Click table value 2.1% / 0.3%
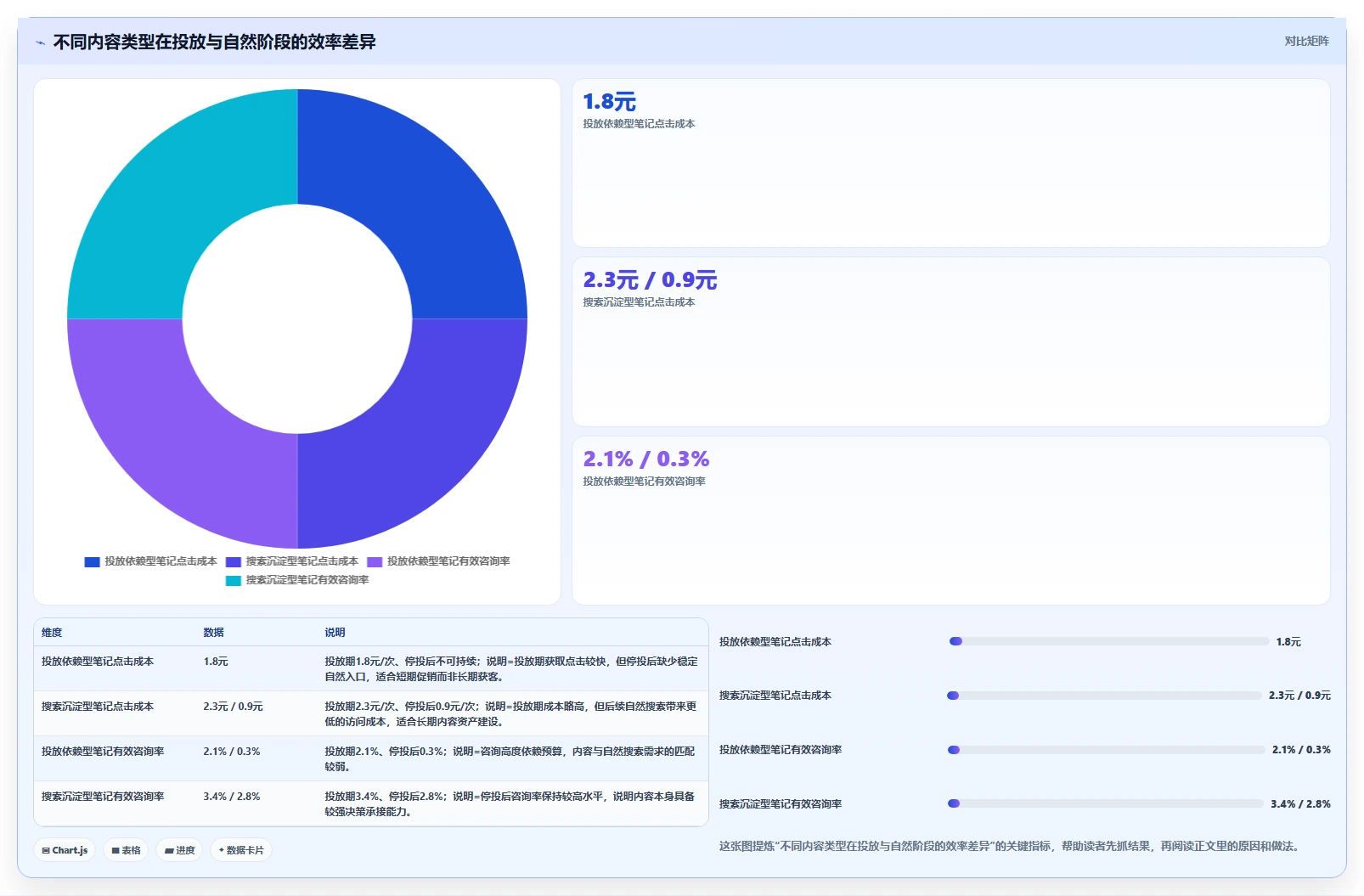 pyautogui.click(x=232, y=752)
